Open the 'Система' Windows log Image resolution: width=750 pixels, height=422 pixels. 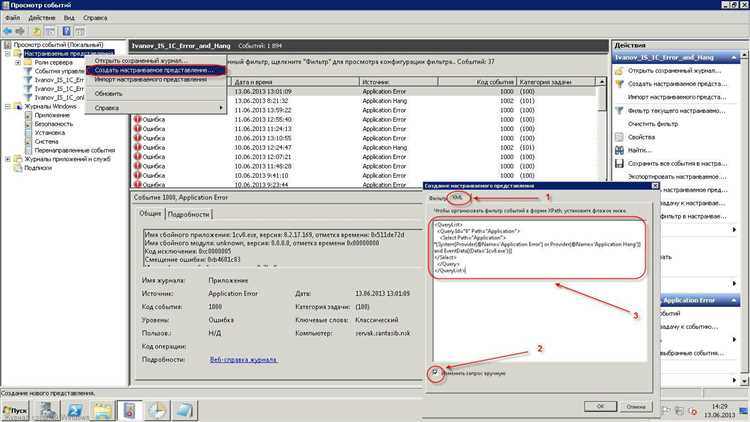(46, 141)
